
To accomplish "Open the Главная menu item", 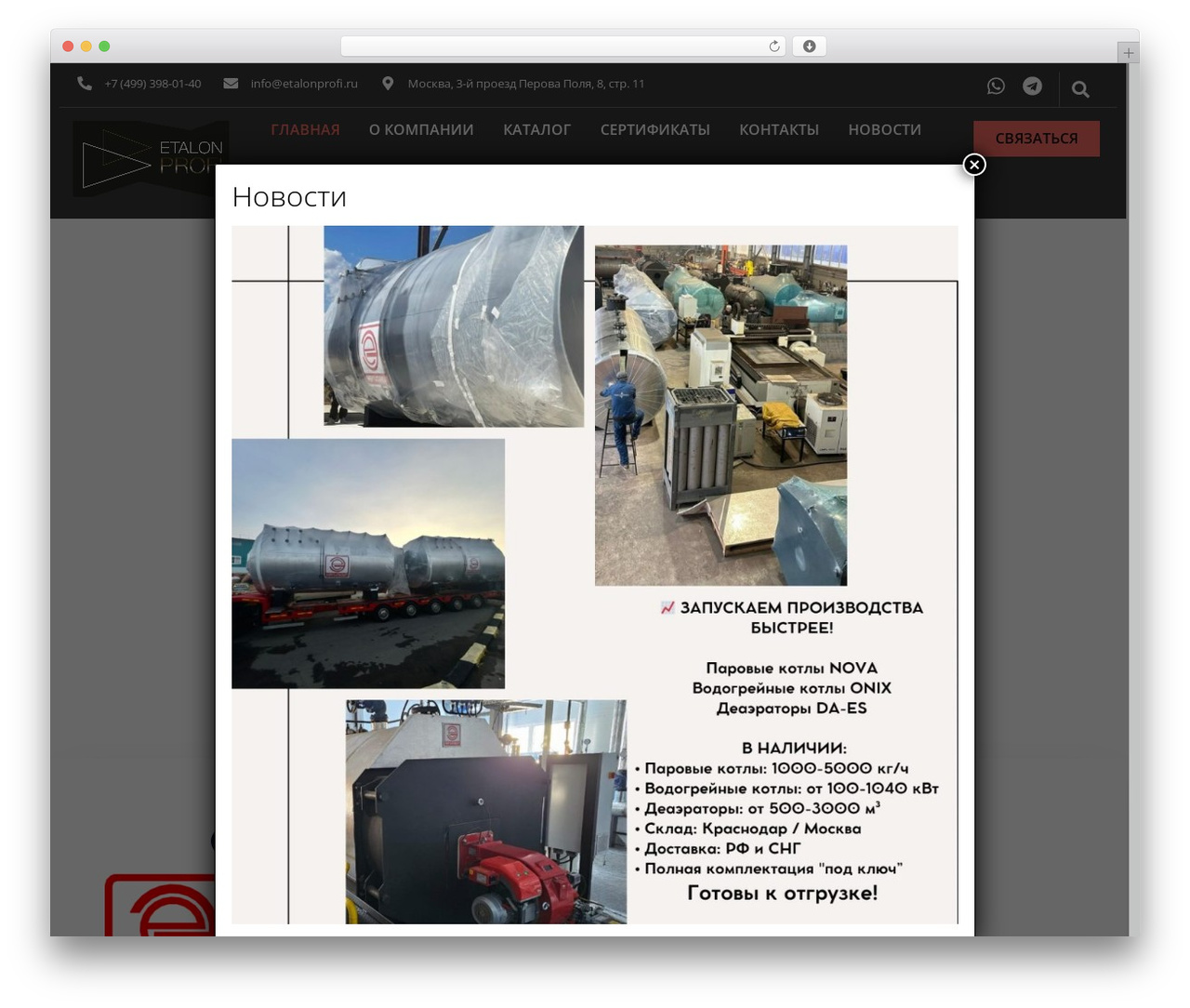I will point(305,130).
